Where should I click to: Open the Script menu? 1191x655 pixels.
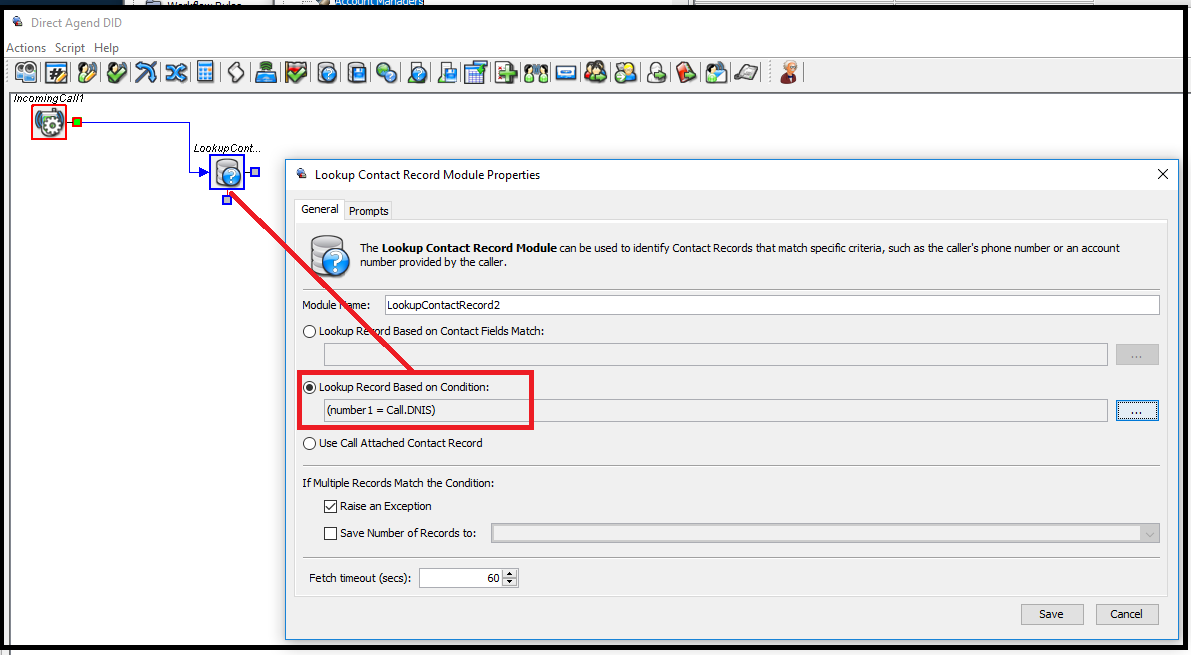point(70,48)
